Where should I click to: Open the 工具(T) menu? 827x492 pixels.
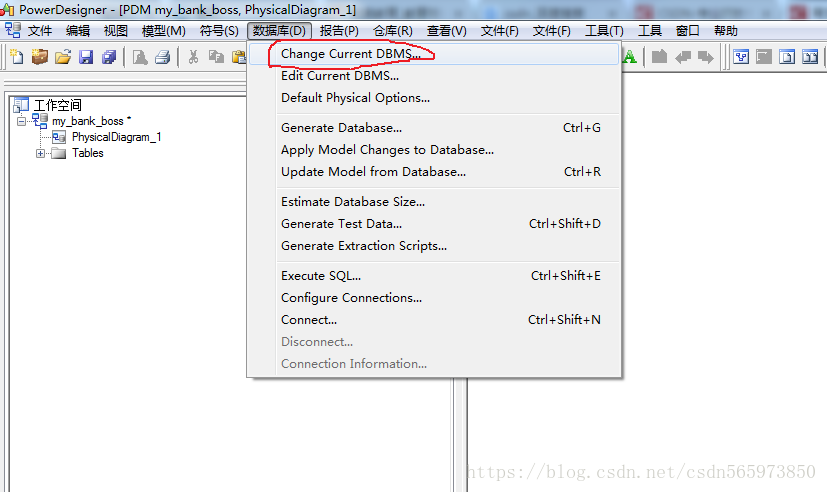604,31
